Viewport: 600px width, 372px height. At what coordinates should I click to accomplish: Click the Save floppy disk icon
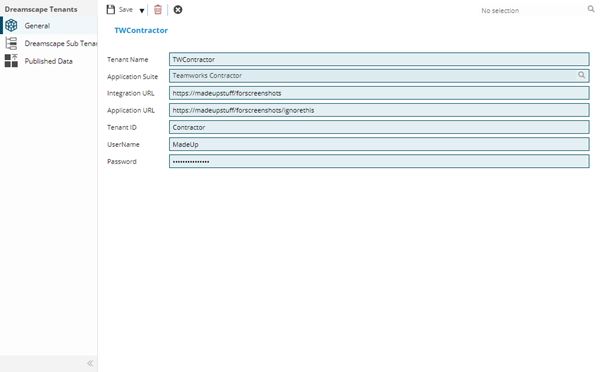(x=111, y=10)
